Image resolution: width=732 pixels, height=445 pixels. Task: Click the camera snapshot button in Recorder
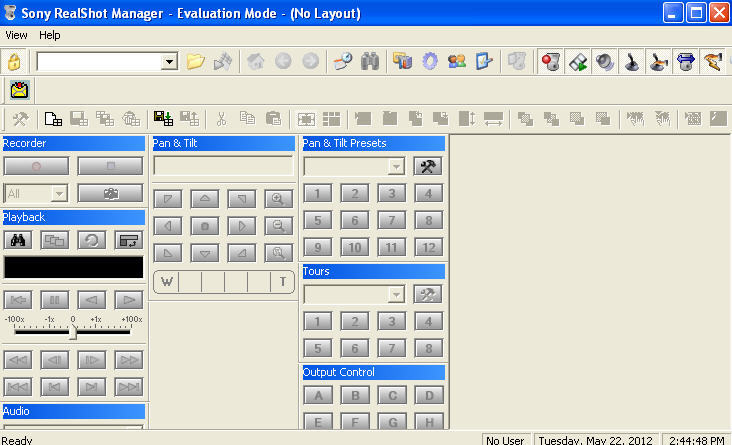tap(110, 193)
